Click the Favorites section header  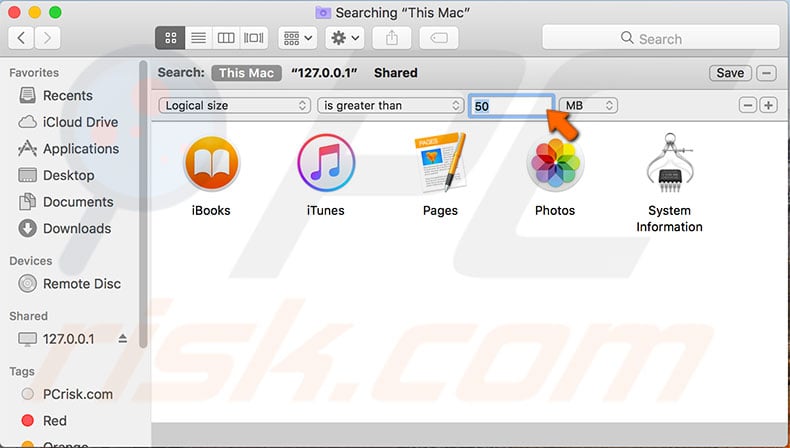point(34,73)
